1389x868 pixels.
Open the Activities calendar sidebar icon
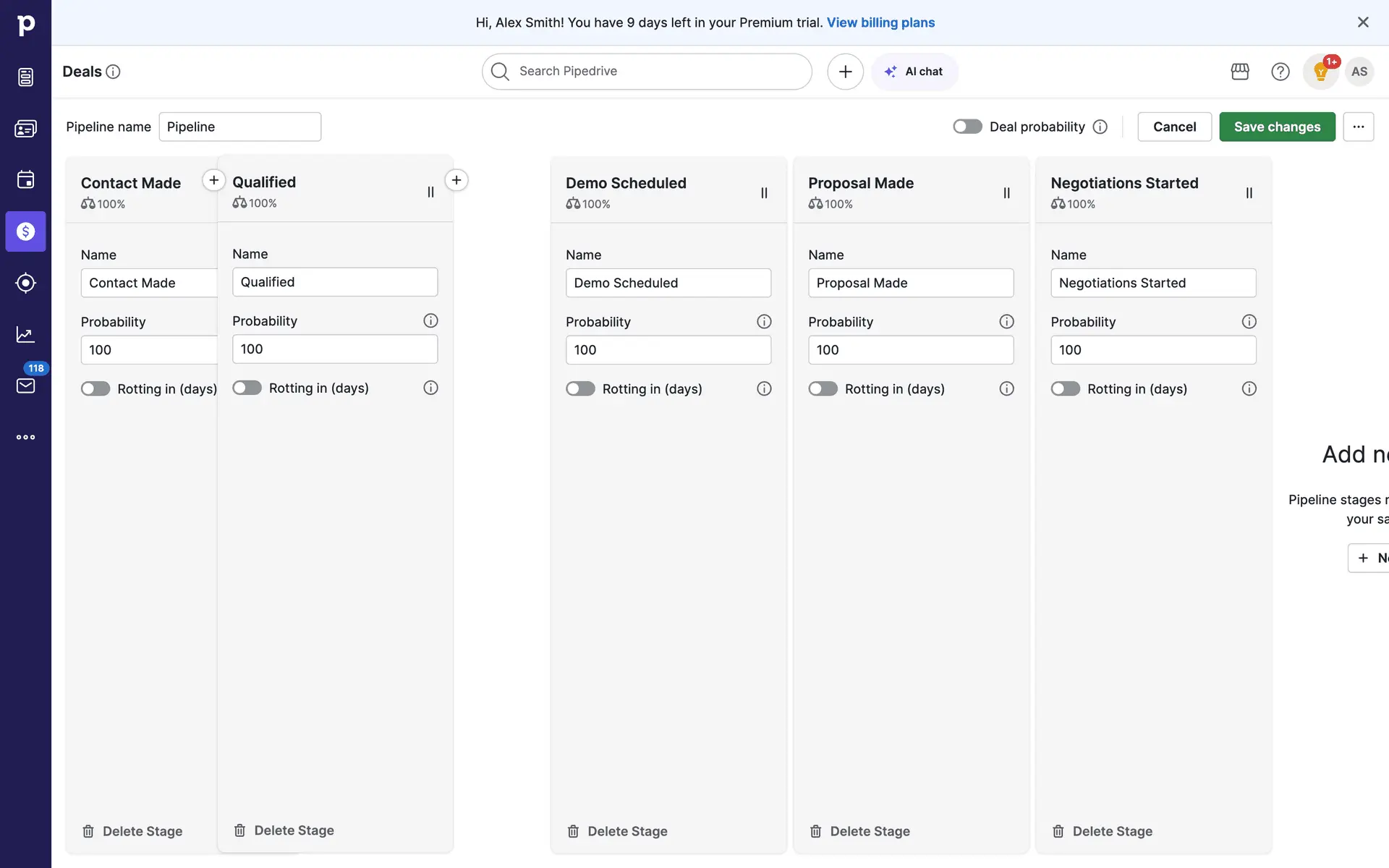click(x=25, y=179)
